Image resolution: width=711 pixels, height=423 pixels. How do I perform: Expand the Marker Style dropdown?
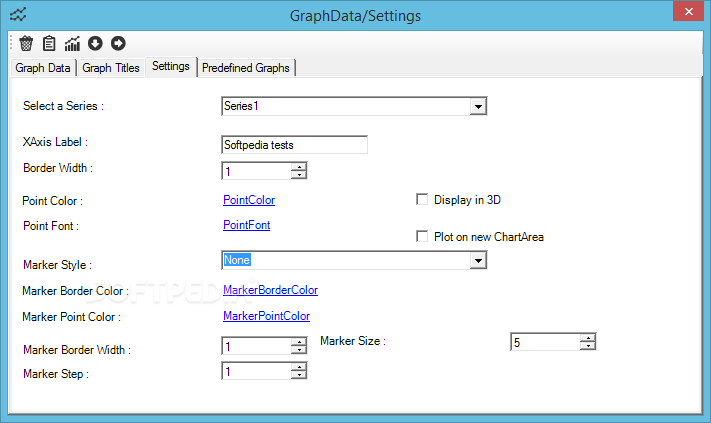click(478, 261)
